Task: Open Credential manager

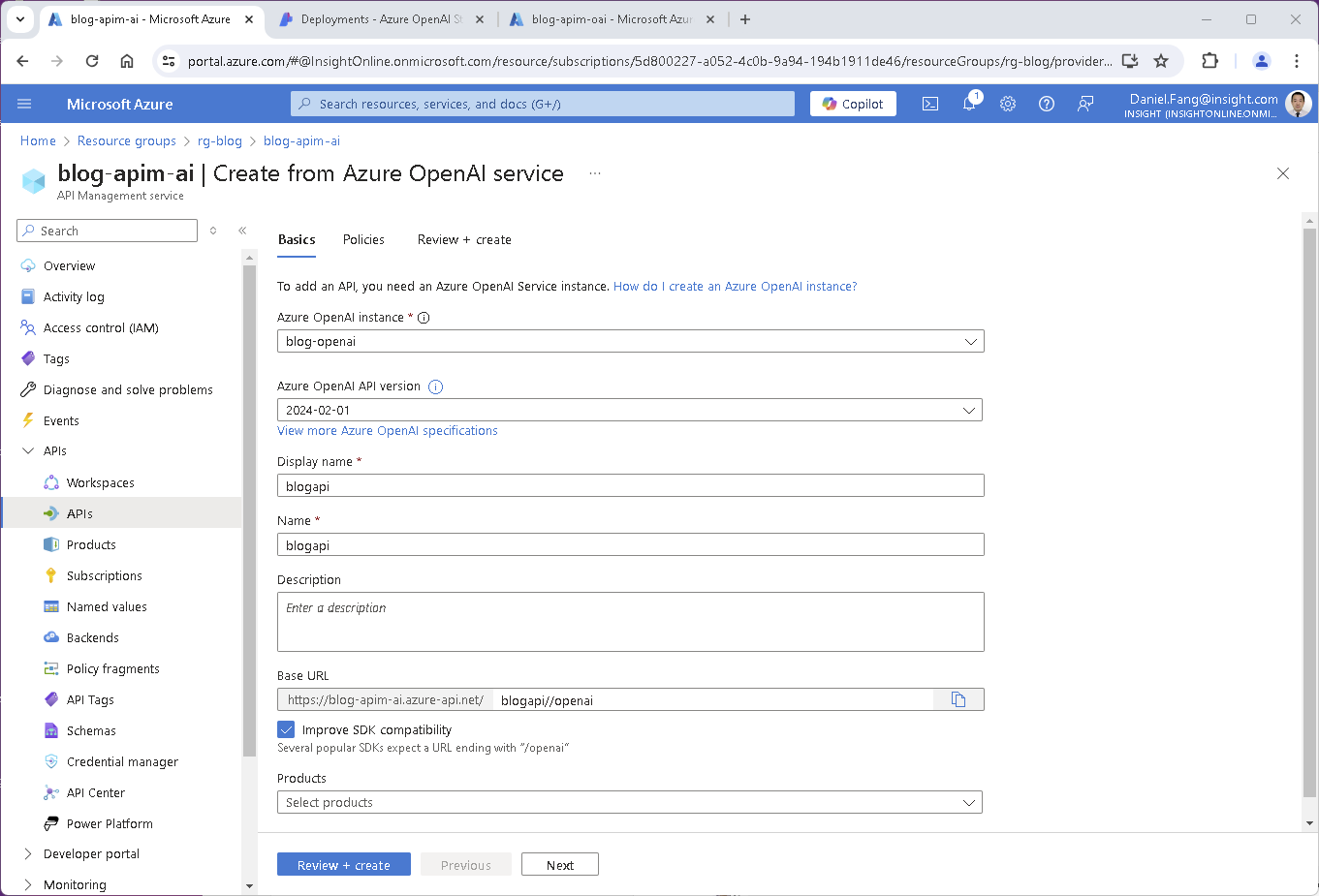Action: pyautogui.click(x=121, y=761)
